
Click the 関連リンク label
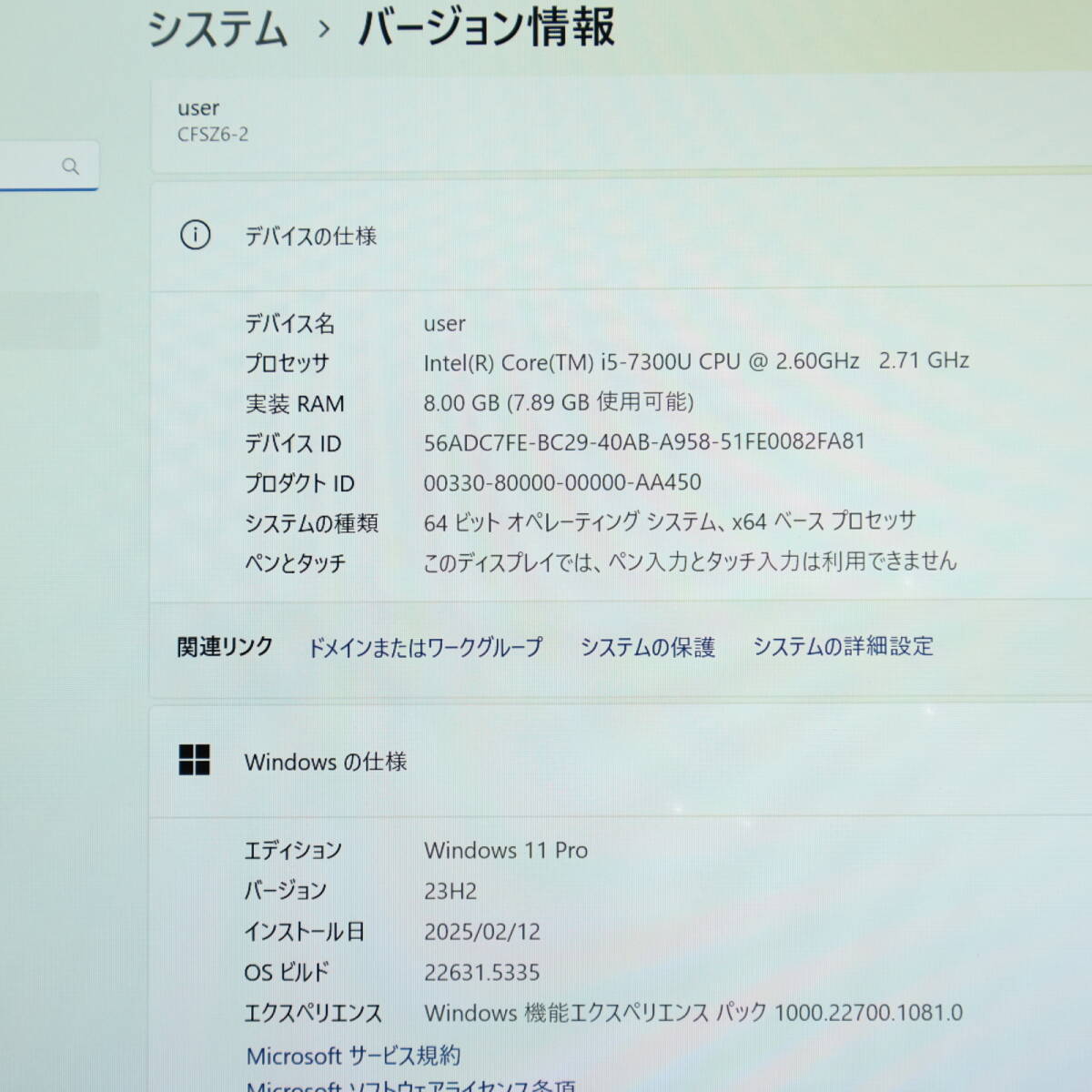(225, 647)
